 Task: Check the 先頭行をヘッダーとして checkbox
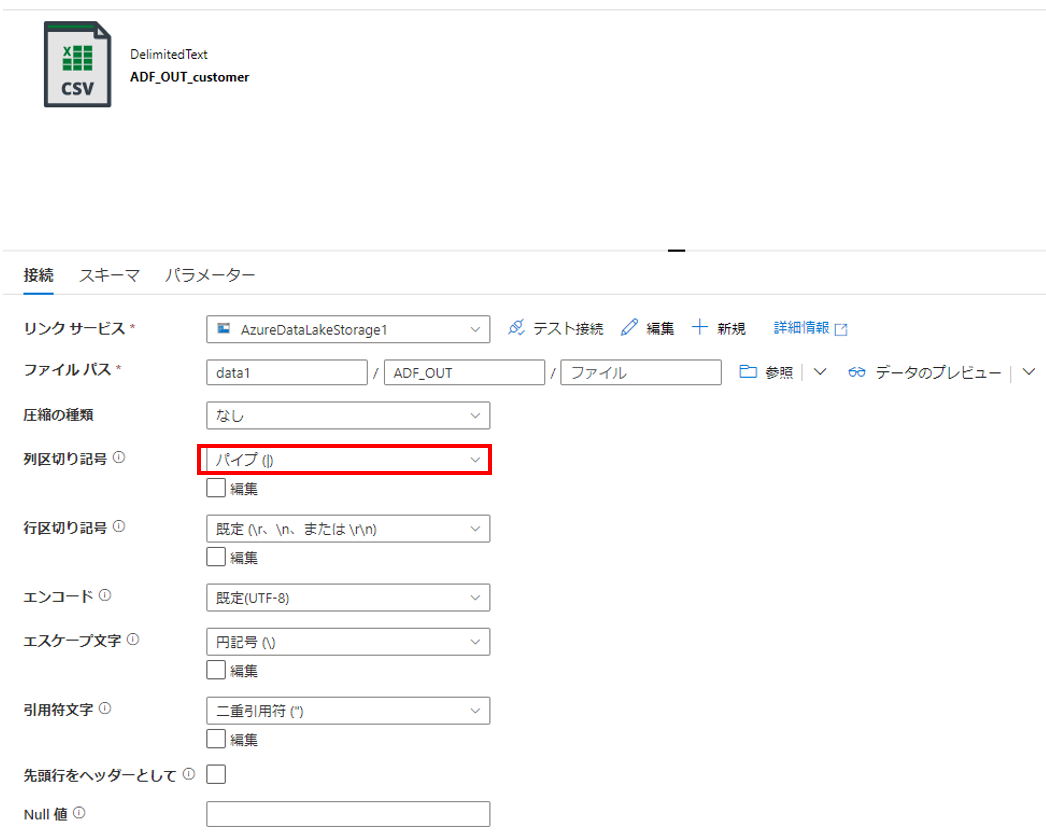click(x=215, y=774)
